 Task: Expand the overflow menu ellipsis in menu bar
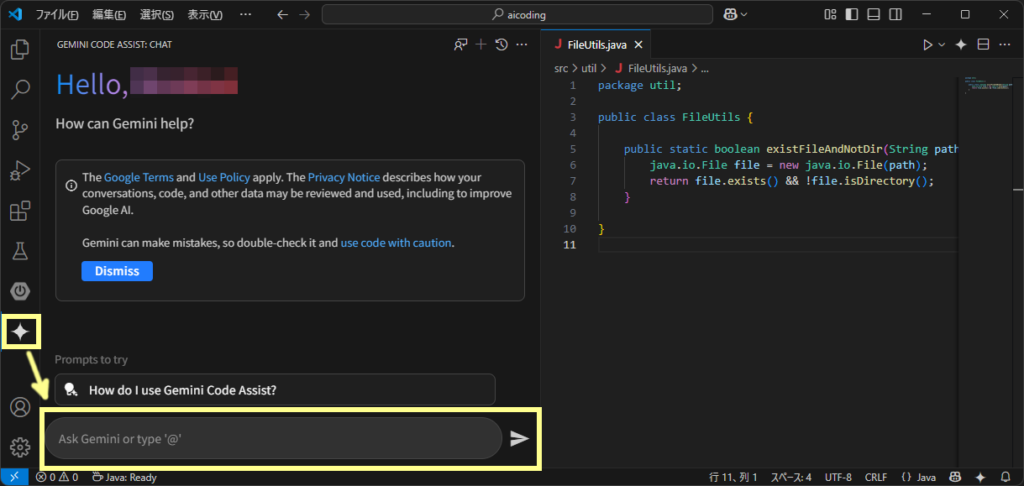(245, 14)
